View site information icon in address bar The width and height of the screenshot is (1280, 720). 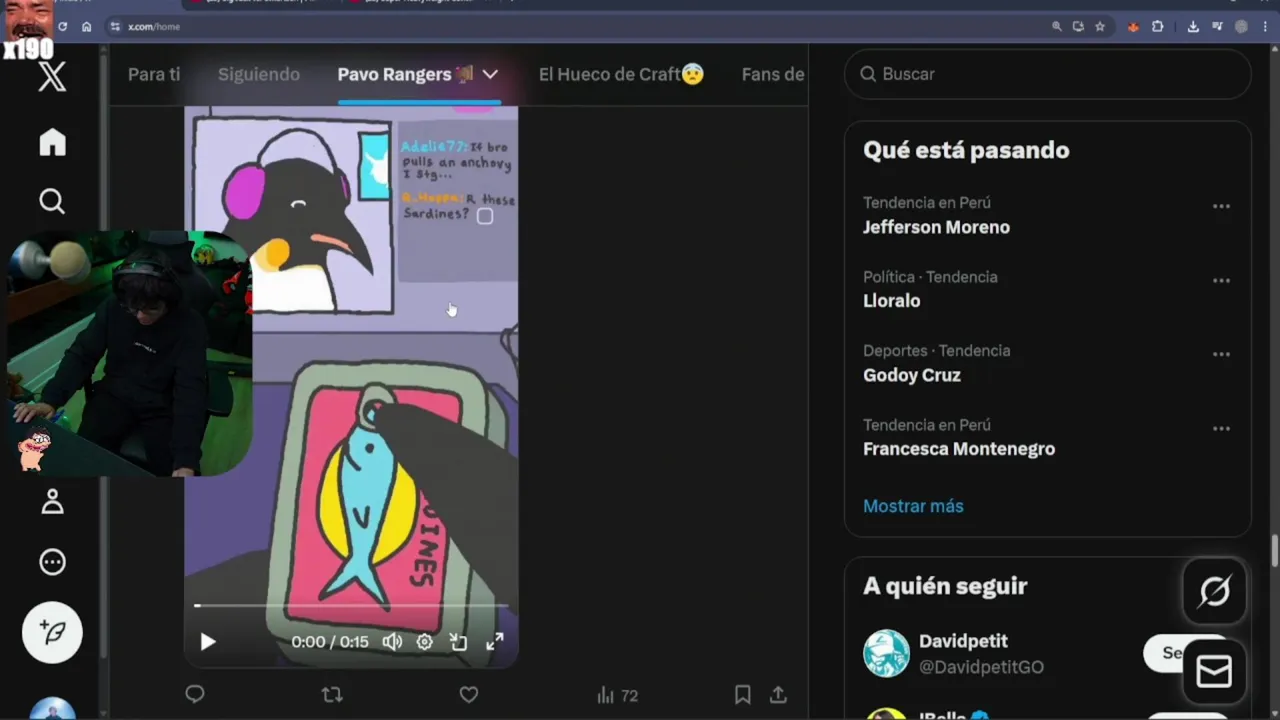click(x=116, y=26)
